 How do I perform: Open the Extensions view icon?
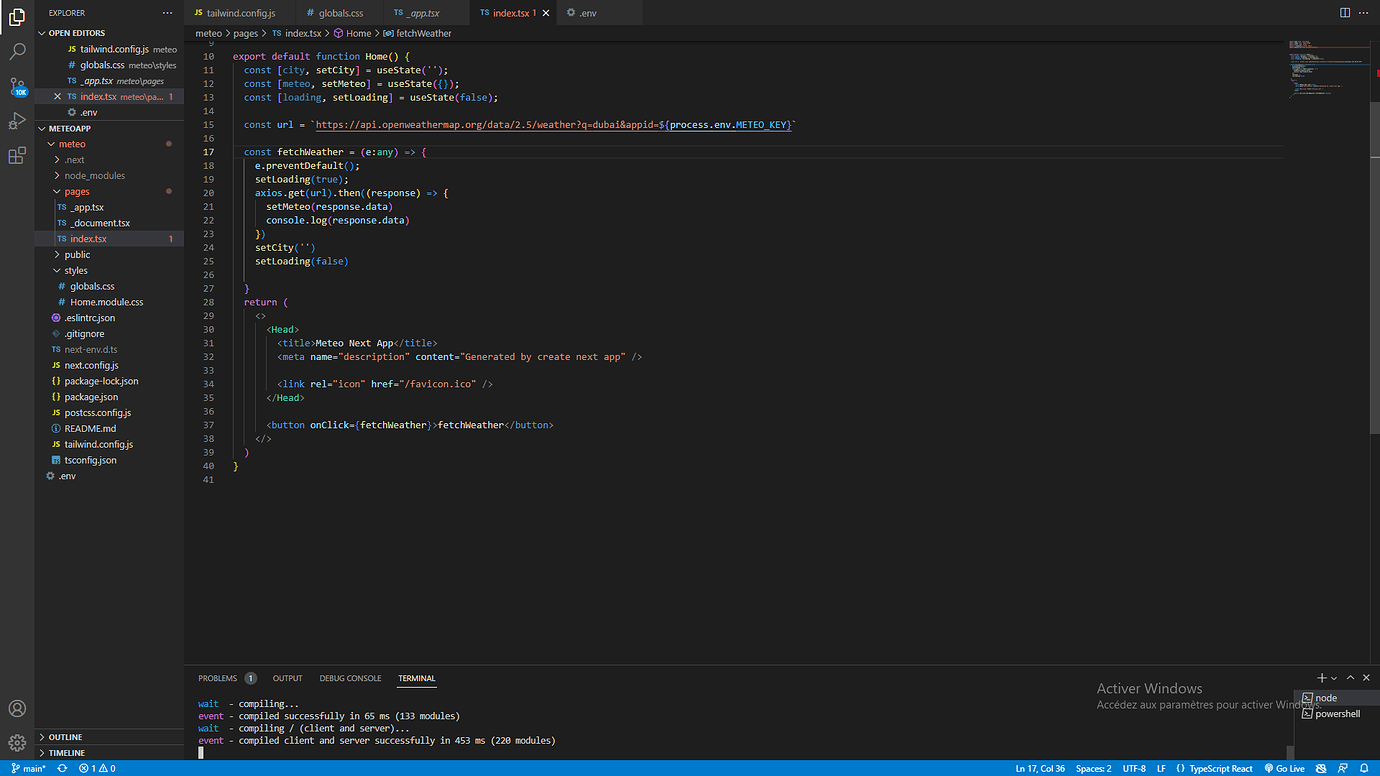[18, 155]
